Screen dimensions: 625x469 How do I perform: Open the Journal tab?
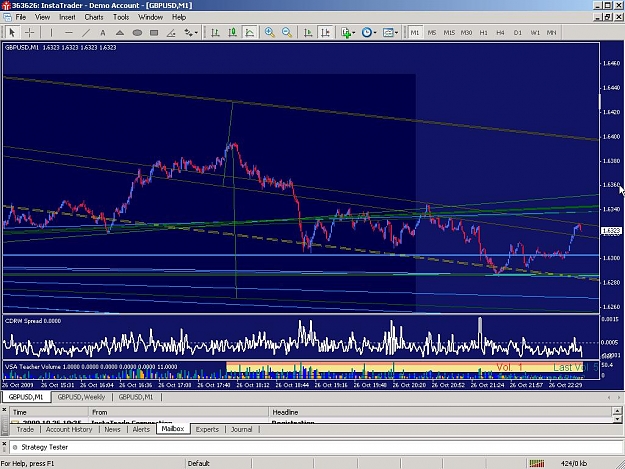[x=242, y=429]
